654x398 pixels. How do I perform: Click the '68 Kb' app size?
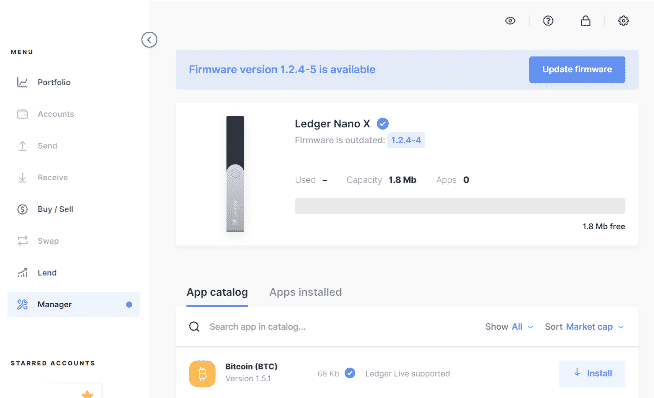pyautogui.click(x=328, y=374)
